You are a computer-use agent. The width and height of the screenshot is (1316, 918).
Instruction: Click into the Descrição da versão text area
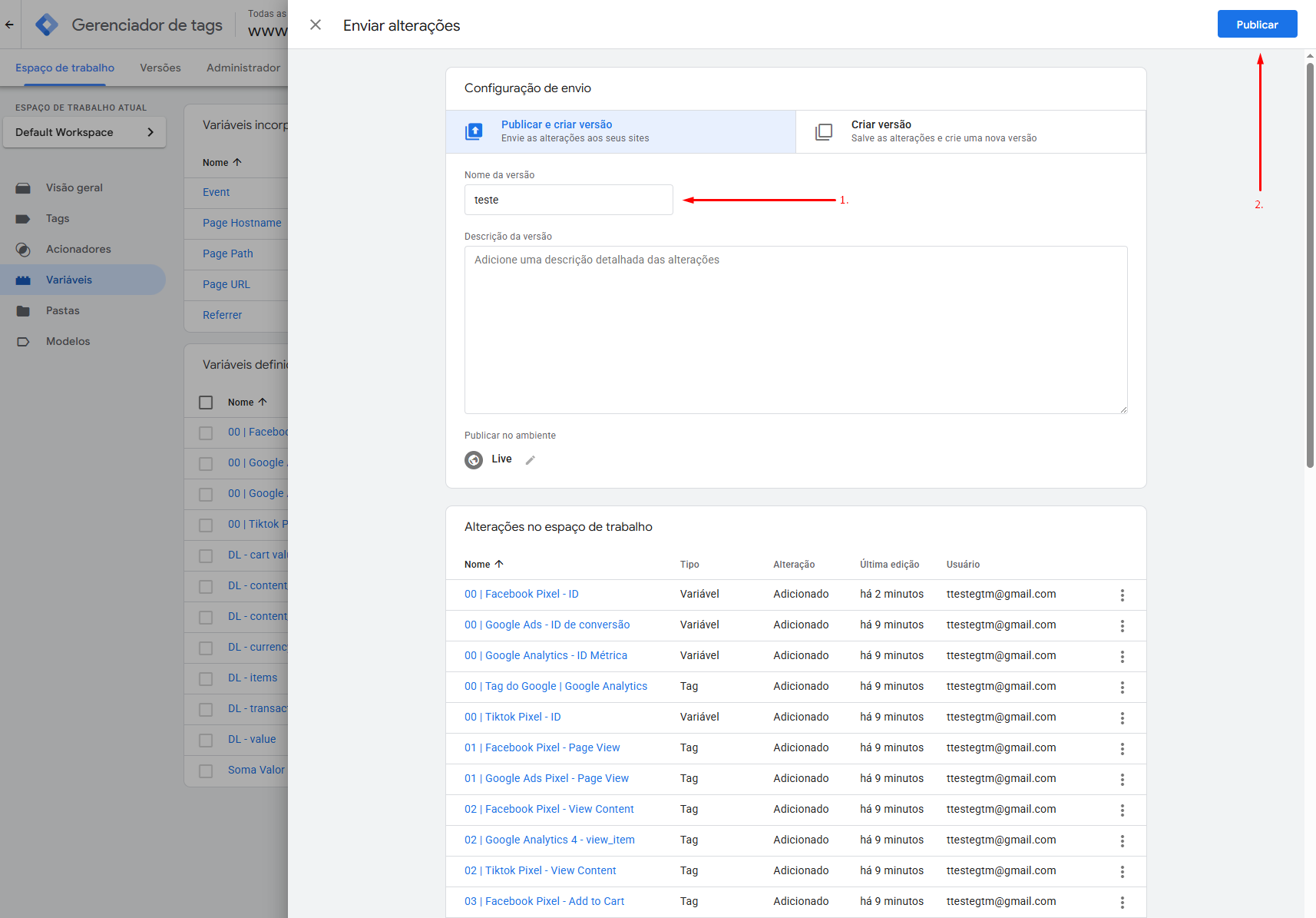[795, 330]
